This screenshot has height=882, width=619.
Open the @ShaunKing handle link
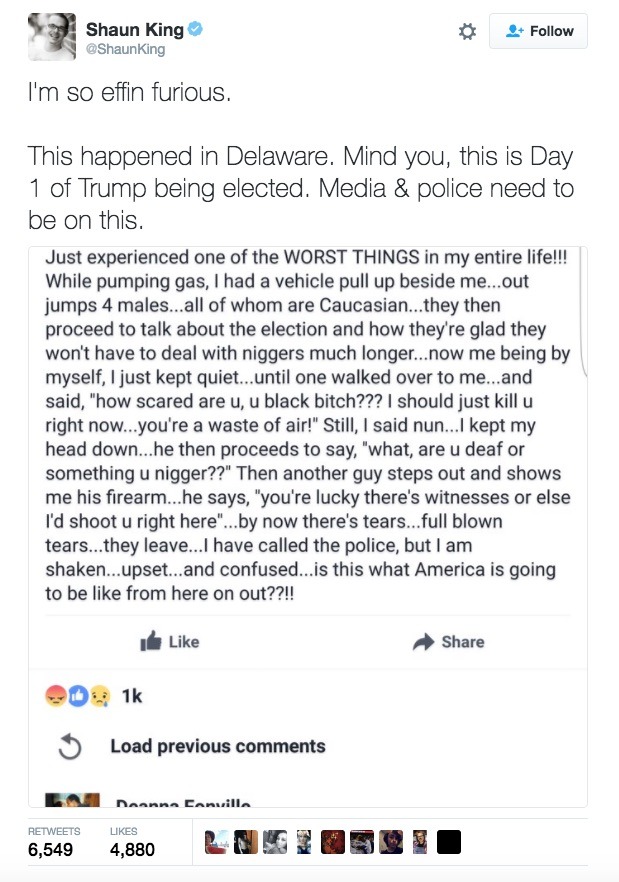point(125,49)
